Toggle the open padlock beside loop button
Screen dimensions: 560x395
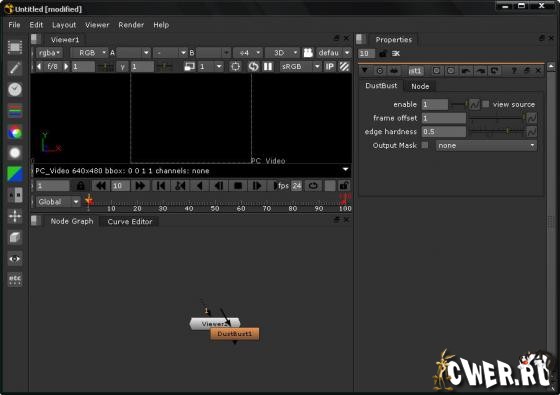[344, 186]
